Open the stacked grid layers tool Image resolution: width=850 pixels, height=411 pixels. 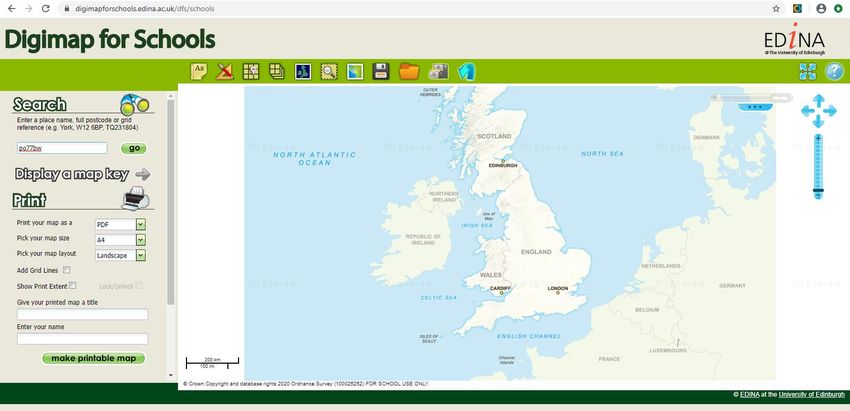click(x=276, y=71)
